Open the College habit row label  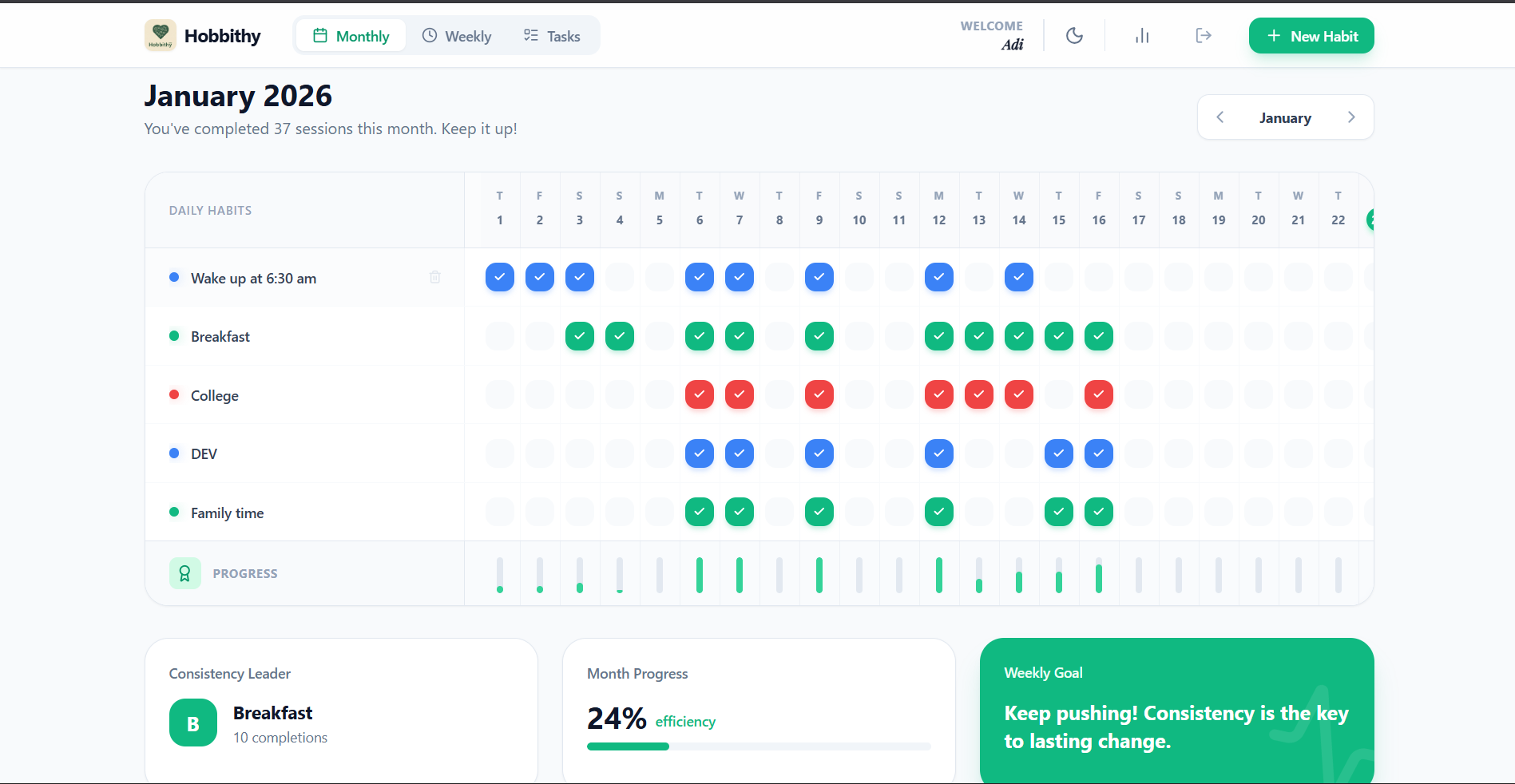[x=215, y=396]
